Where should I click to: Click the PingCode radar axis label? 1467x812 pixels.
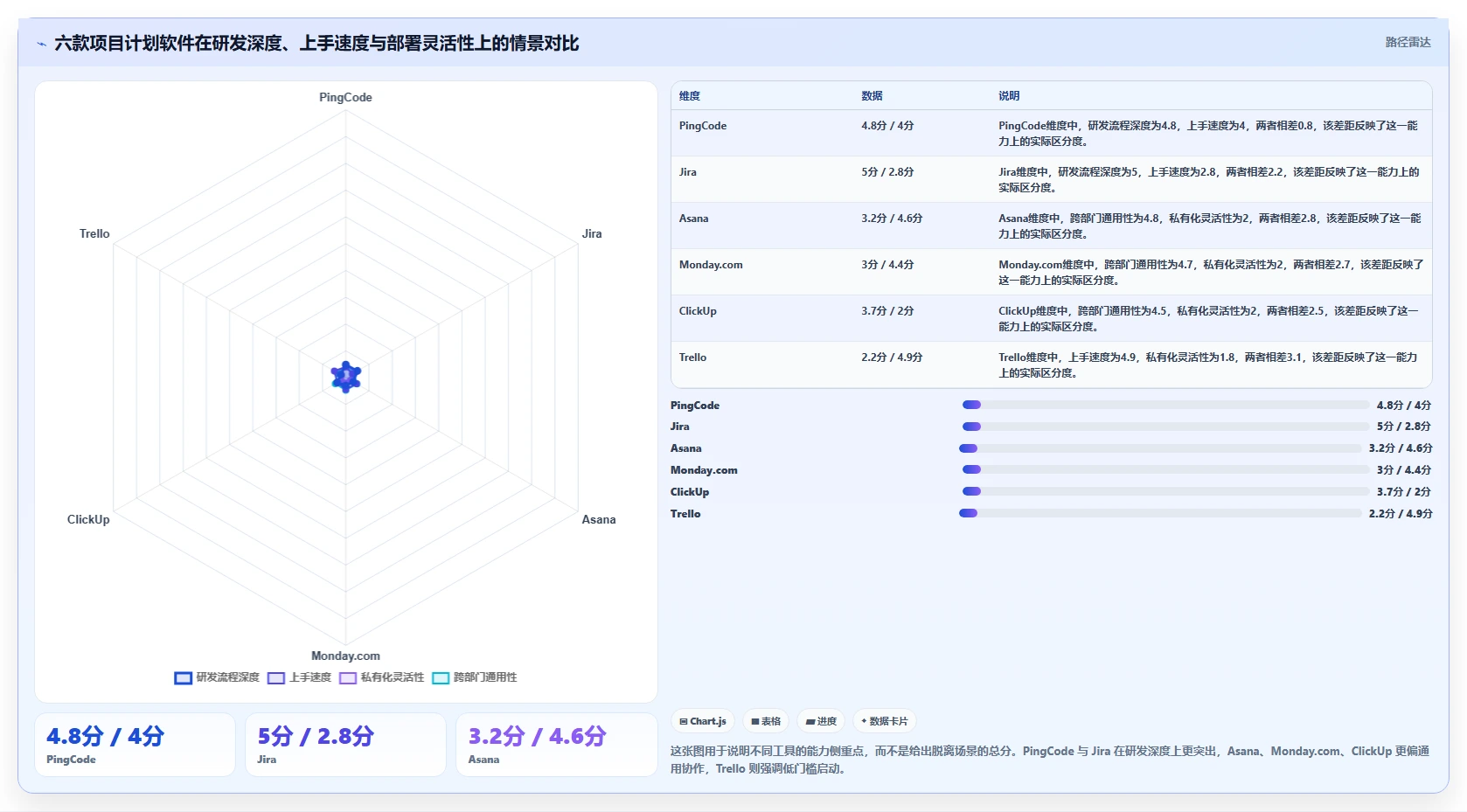(345, 97)
